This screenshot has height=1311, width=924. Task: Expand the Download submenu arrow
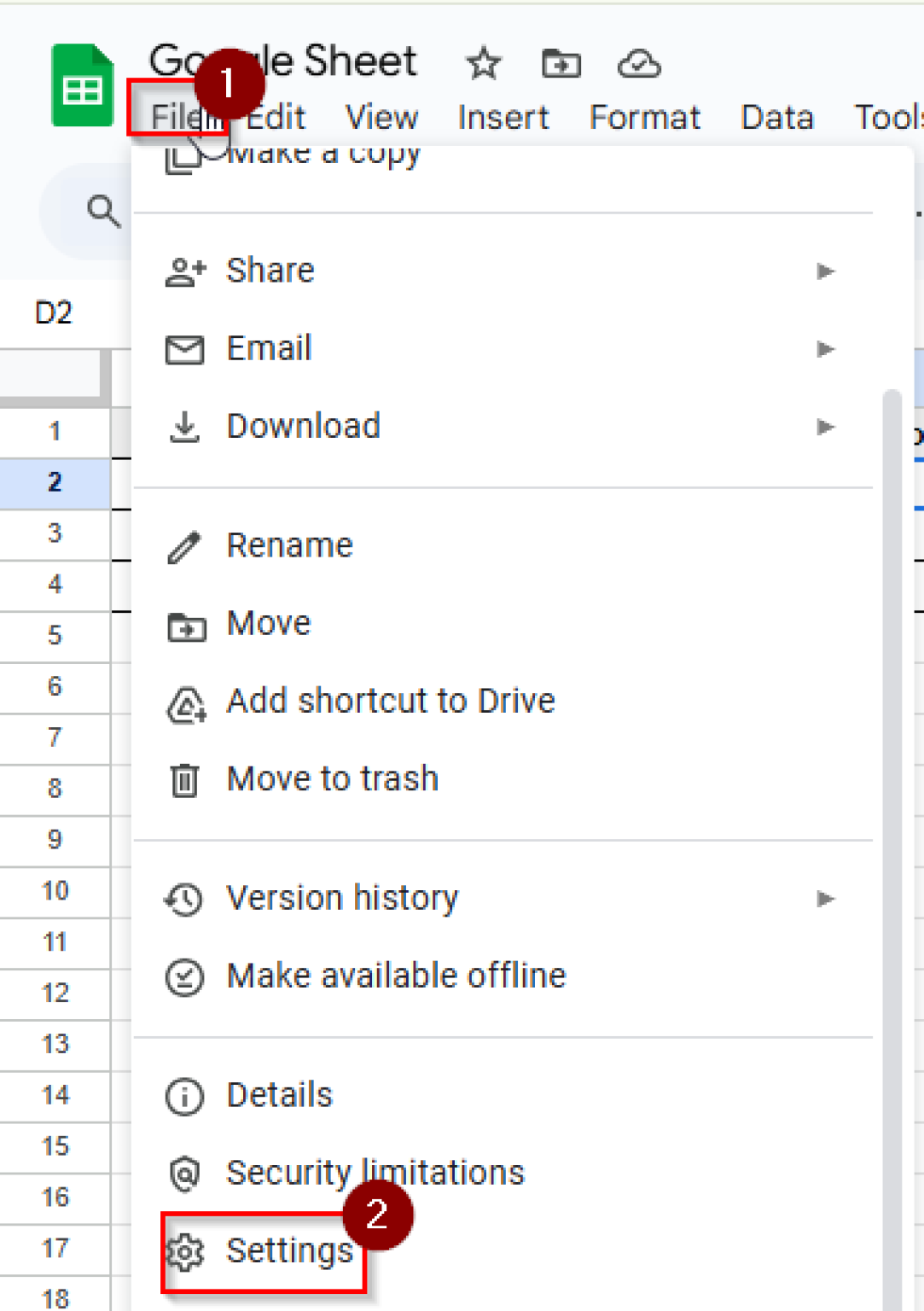[x=824, y=428]
